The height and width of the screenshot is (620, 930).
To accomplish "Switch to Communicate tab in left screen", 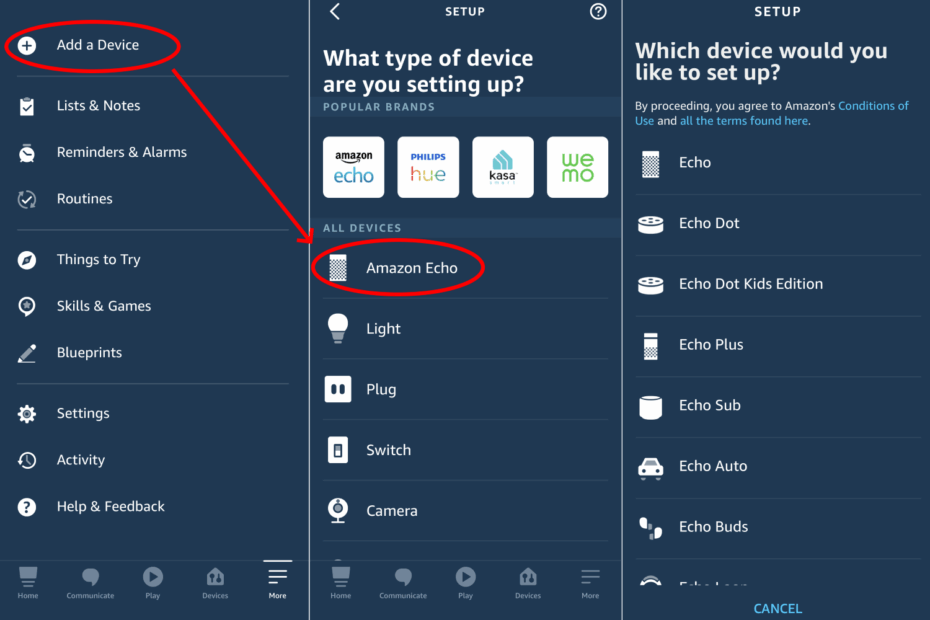I will pos(90,583).
